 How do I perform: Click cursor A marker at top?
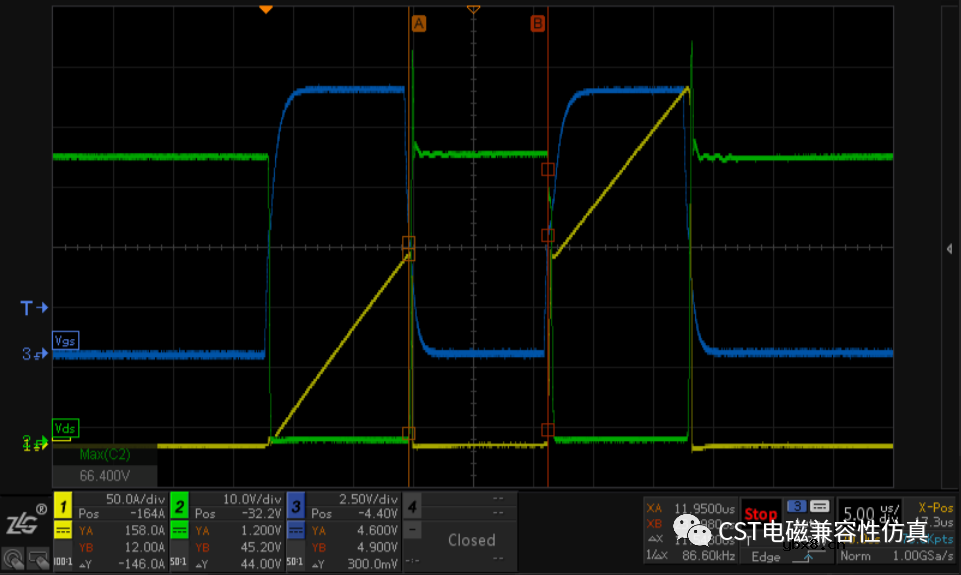click(x=418, y=23)
